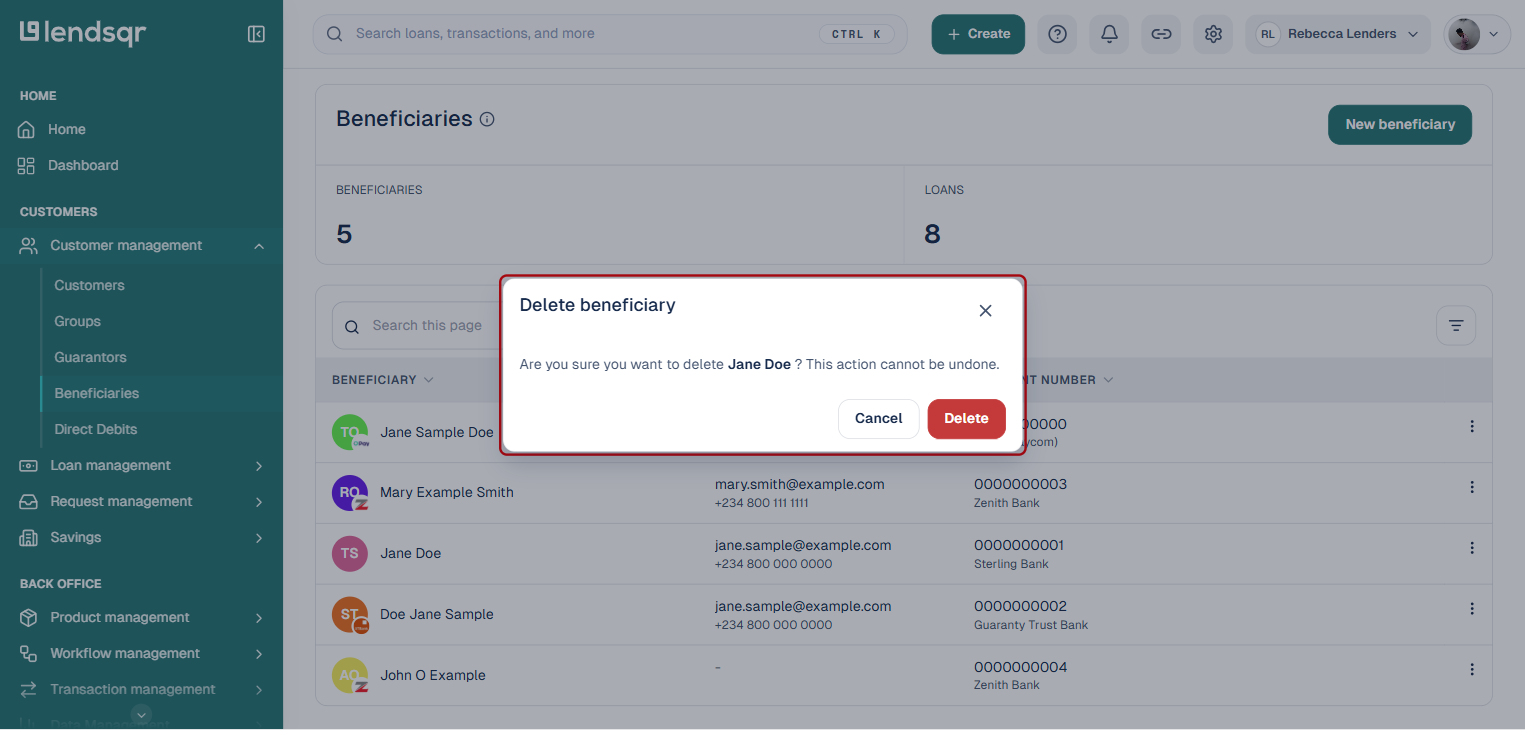This screenshot has height=730, width=1535.
Task: Click Cancel in delete dialog
Action: [878, 419]
